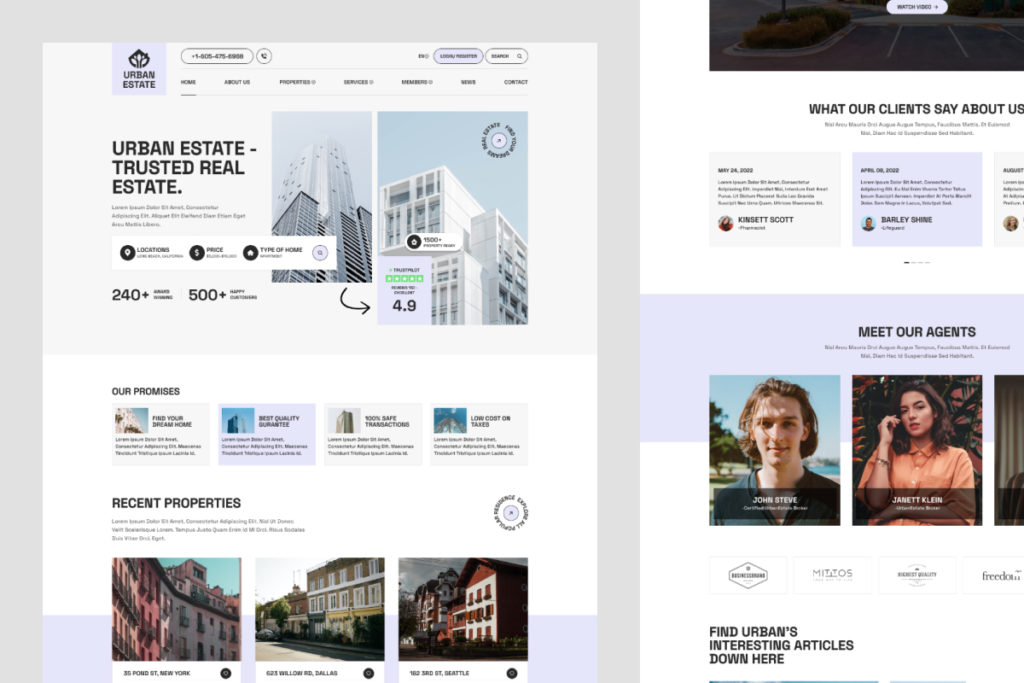Click the Type of Home house icon
Image resolution: width=1024 pixels, height=683 pixels.
(x=250, y=253)
